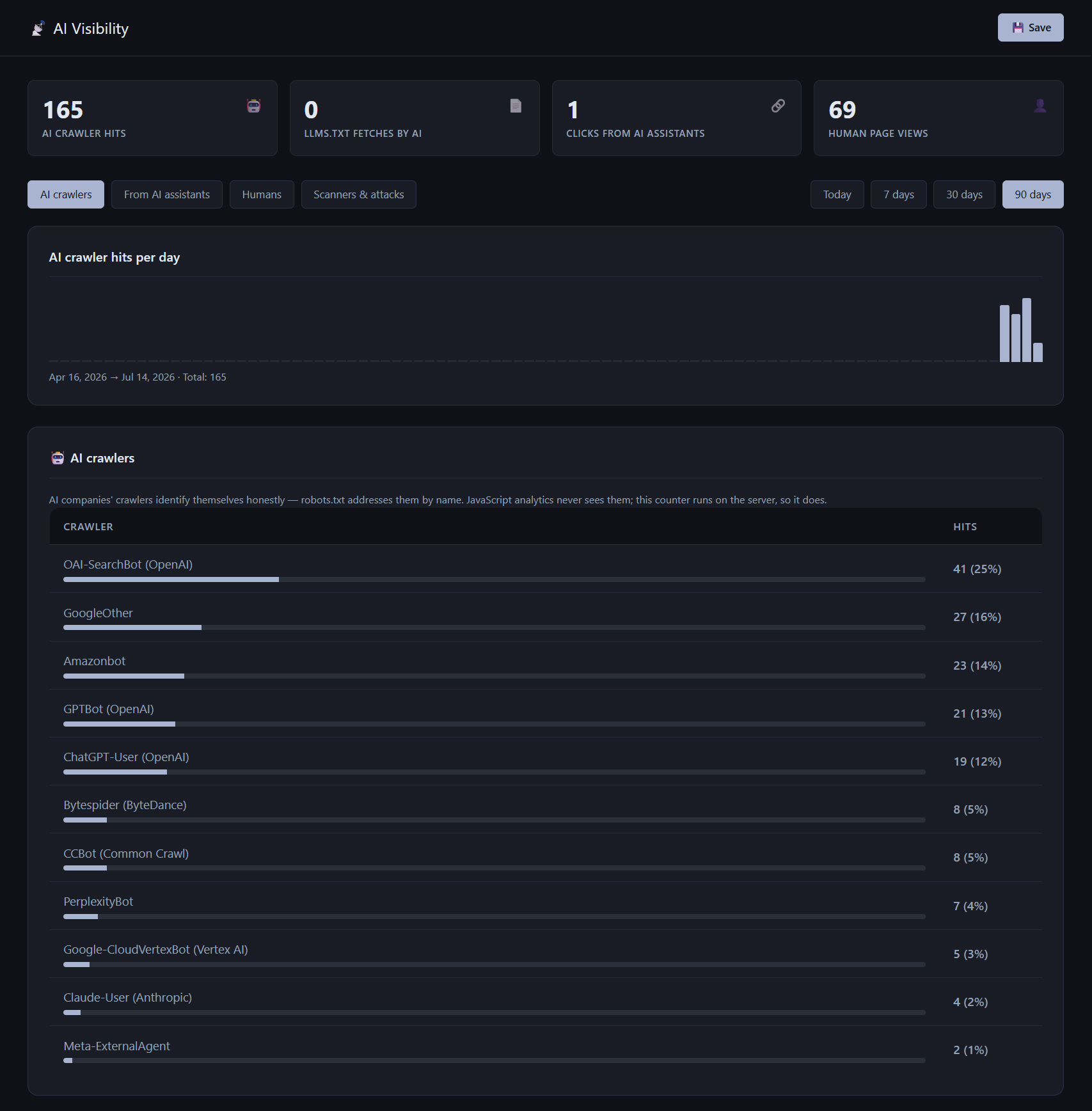Click the 41 (25%) hits value
The height and width of the screenshot is (1111, 1092).
(x=977, y=569)
